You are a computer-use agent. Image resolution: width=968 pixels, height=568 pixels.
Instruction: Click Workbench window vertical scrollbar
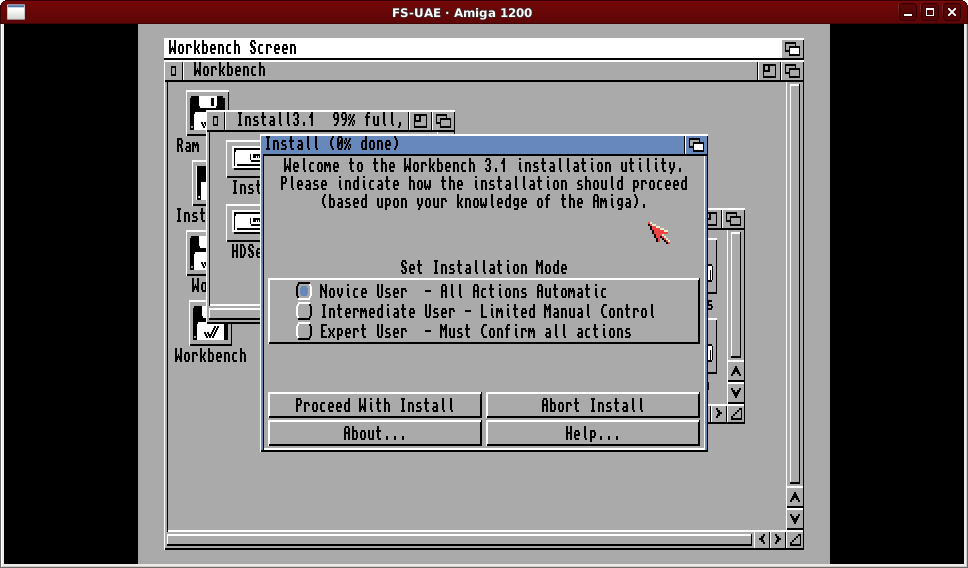click(x=795, y=283)
